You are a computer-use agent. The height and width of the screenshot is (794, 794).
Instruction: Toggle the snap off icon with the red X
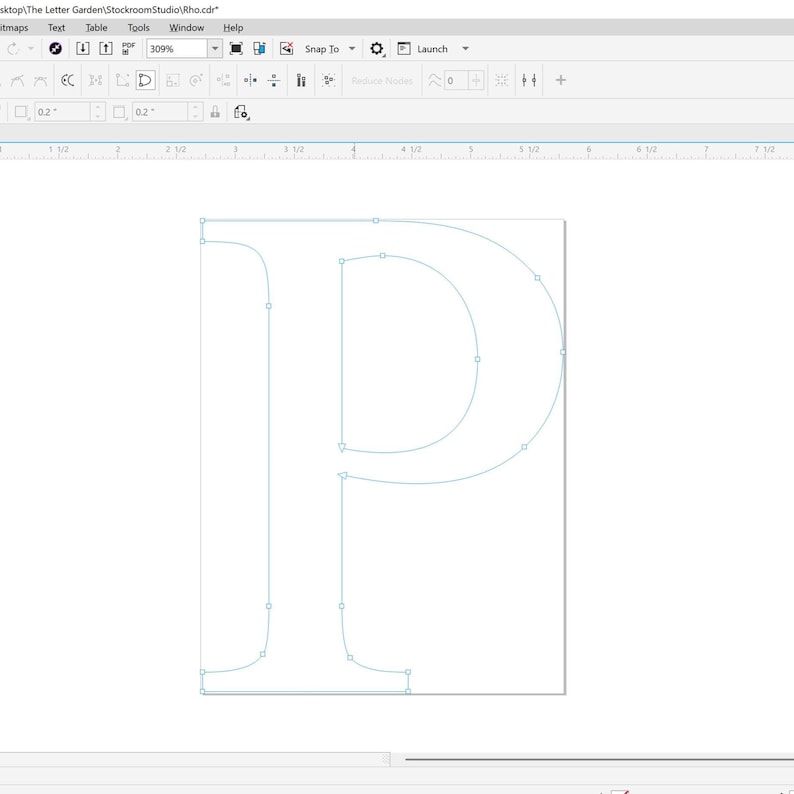[287, 49]
